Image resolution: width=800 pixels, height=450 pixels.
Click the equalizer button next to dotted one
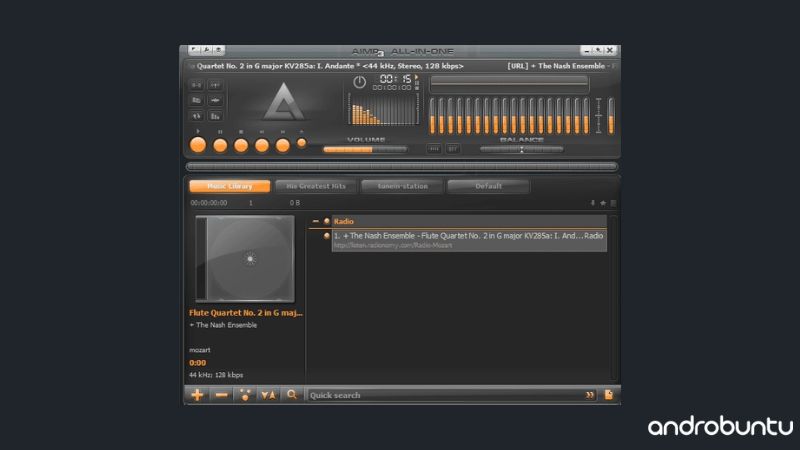click(453, 149)
